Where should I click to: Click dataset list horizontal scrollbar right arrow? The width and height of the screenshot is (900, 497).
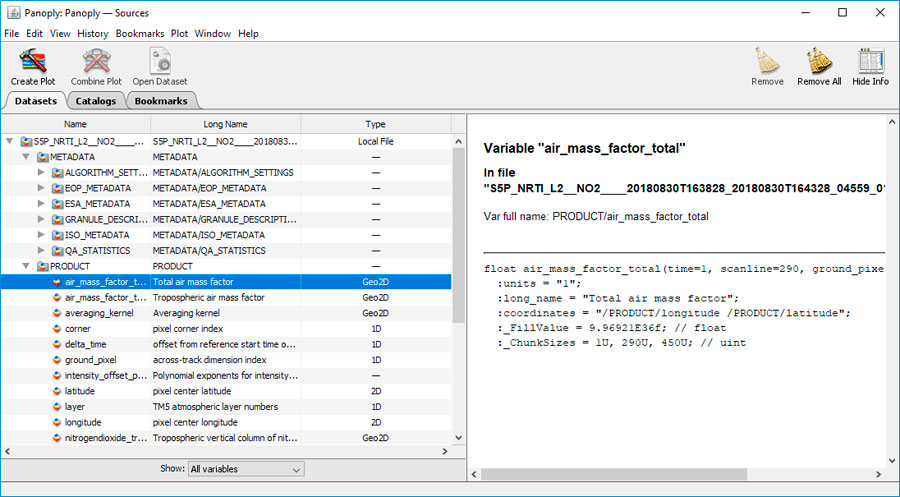click(445, 452)
